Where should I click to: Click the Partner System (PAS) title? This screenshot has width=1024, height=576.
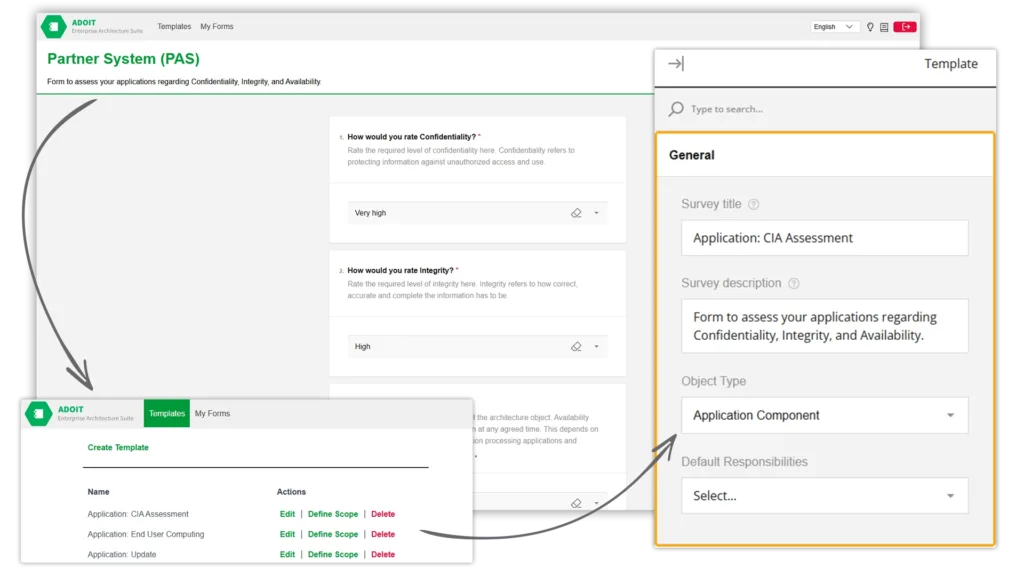click(x=123, y=59)
